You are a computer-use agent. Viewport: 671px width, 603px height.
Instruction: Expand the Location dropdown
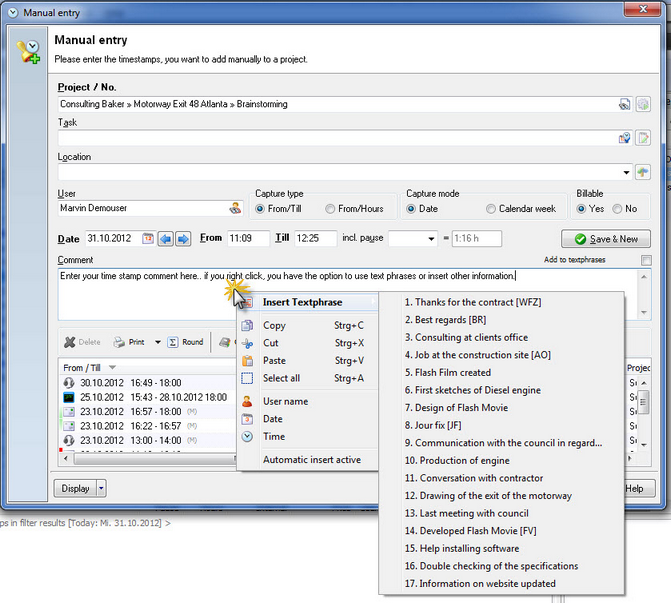pos(626,172)
